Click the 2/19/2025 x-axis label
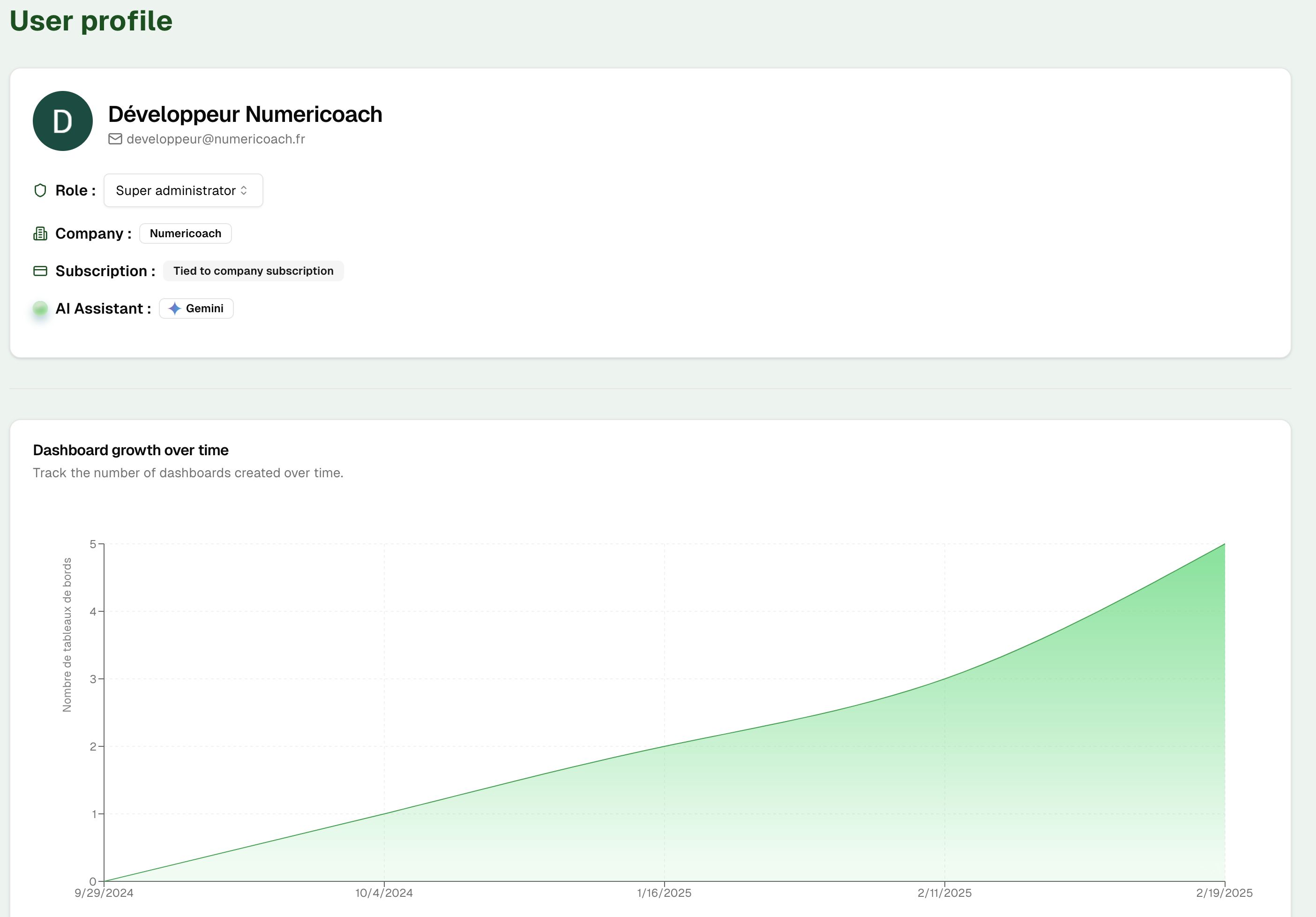 [1224, 893]
